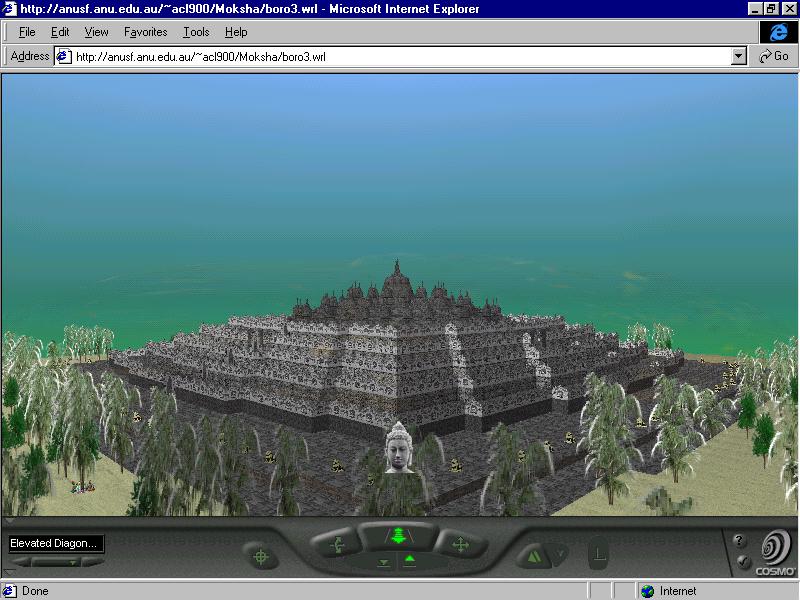Toggle Gravity mode below Go control
The width and height of the screenshot is (800, 600).
pos(409,561)
